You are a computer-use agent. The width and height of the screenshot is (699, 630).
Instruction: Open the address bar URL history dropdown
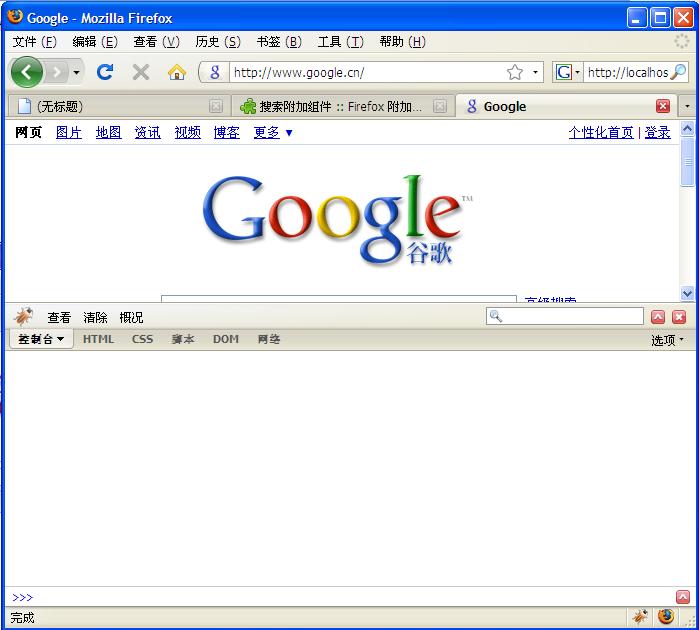[x=535, y=72]
